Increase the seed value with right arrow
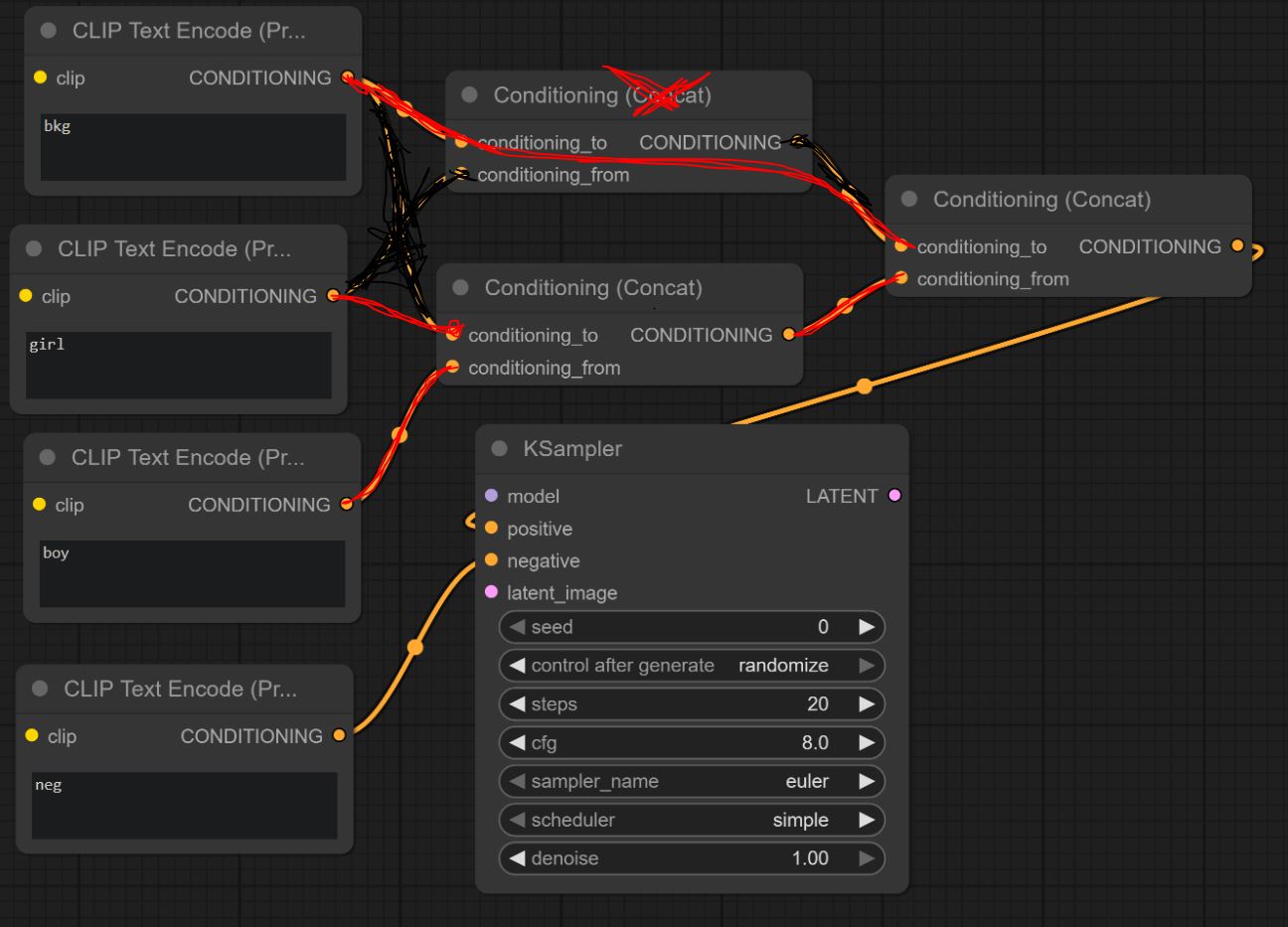The image size is (1288, 927). [867, 627]
